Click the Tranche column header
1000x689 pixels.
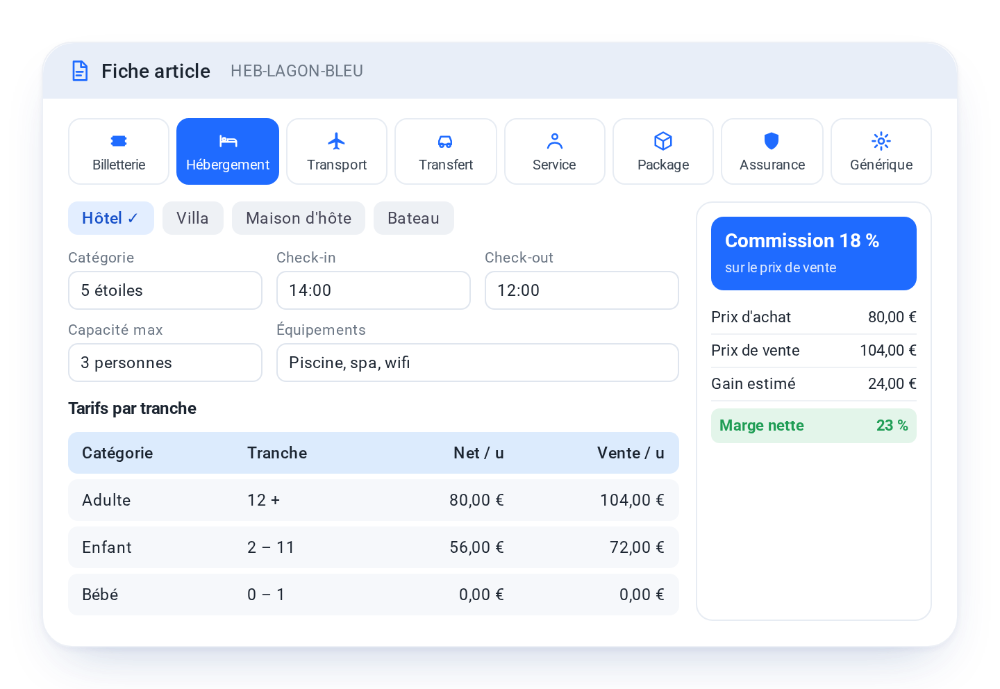[277, 453]
